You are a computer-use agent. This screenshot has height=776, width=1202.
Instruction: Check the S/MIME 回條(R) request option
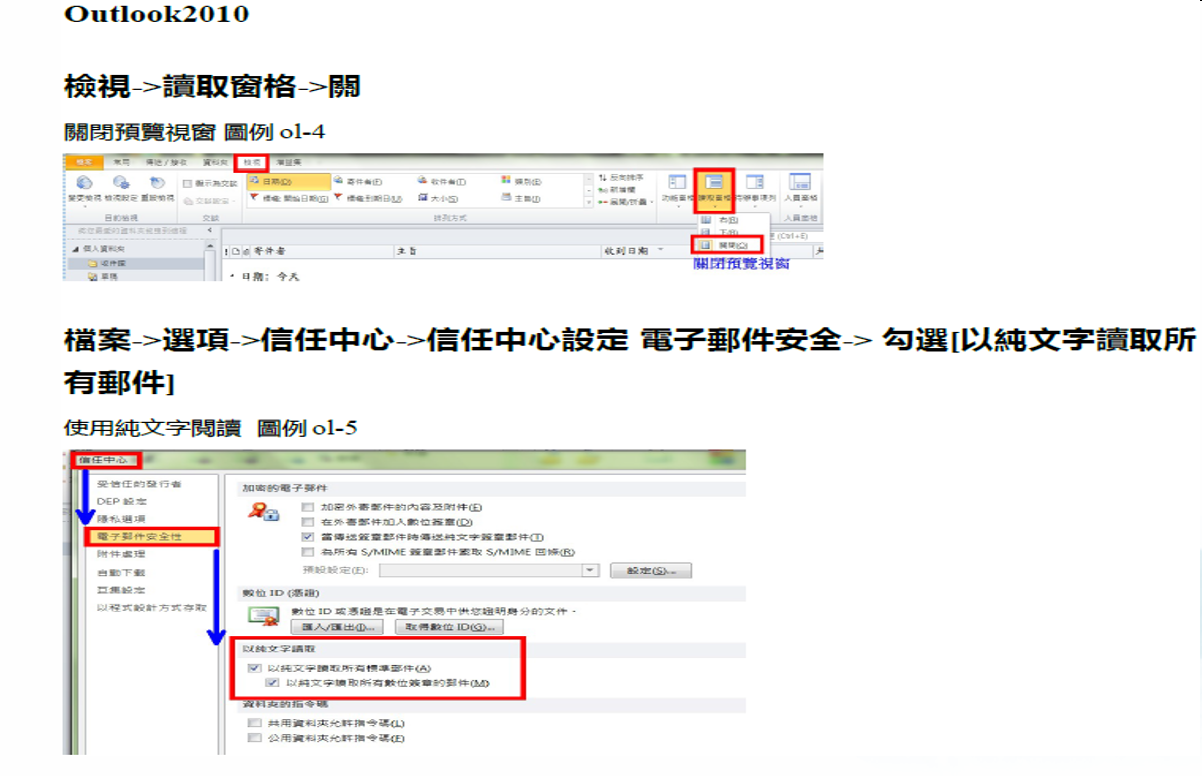pos(308,552)
